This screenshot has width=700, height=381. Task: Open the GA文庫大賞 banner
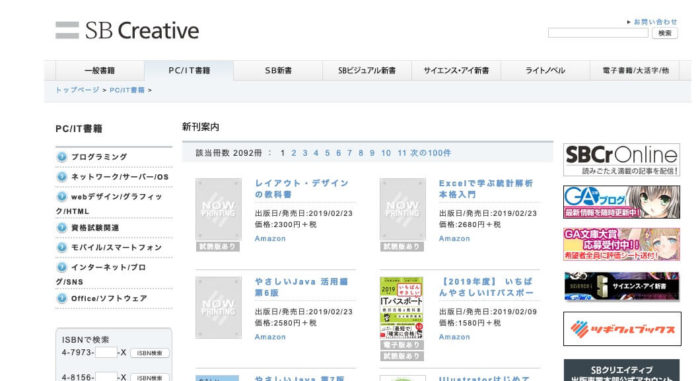point(621,244)
